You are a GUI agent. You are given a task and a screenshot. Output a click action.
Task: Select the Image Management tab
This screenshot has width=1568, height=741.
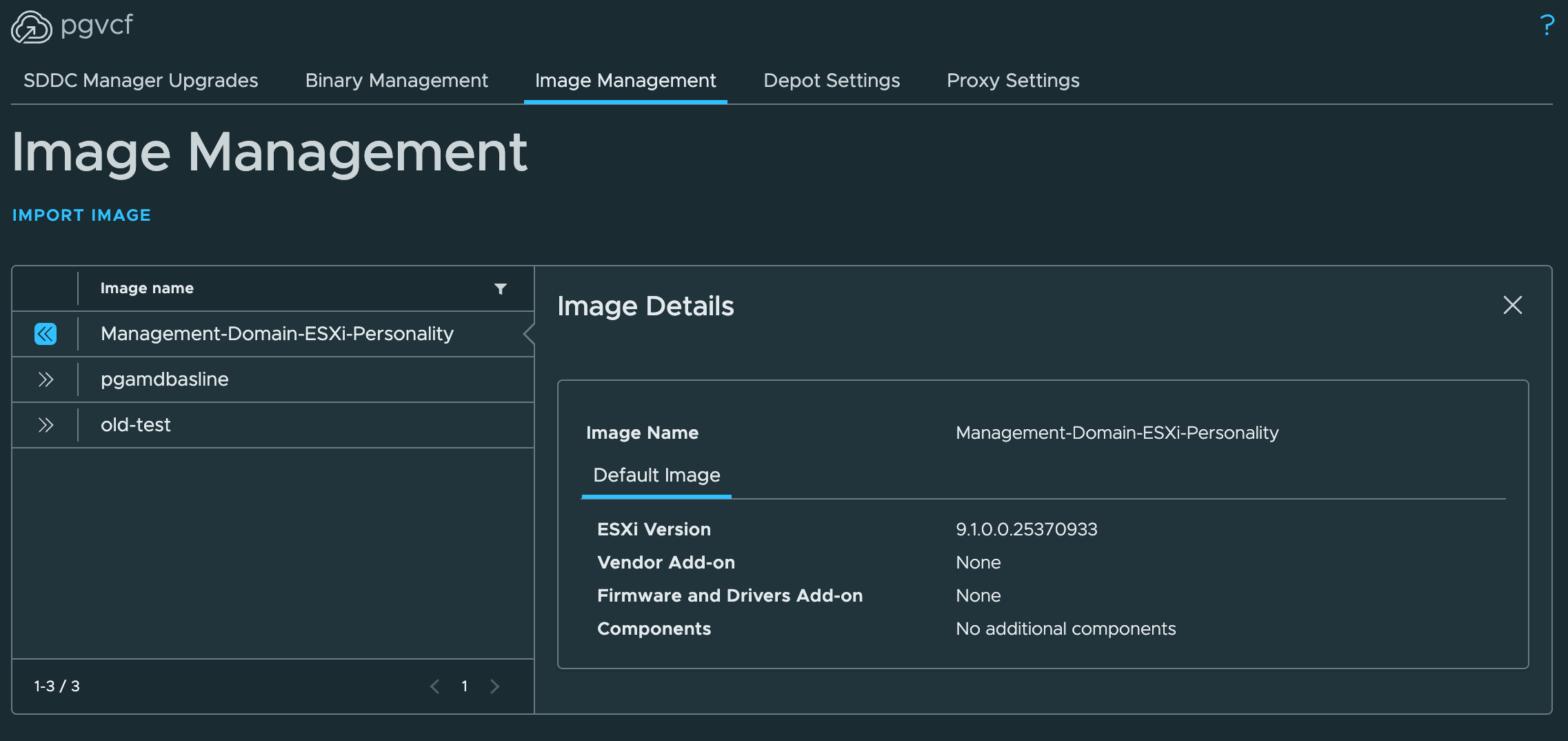click(625, 81)
